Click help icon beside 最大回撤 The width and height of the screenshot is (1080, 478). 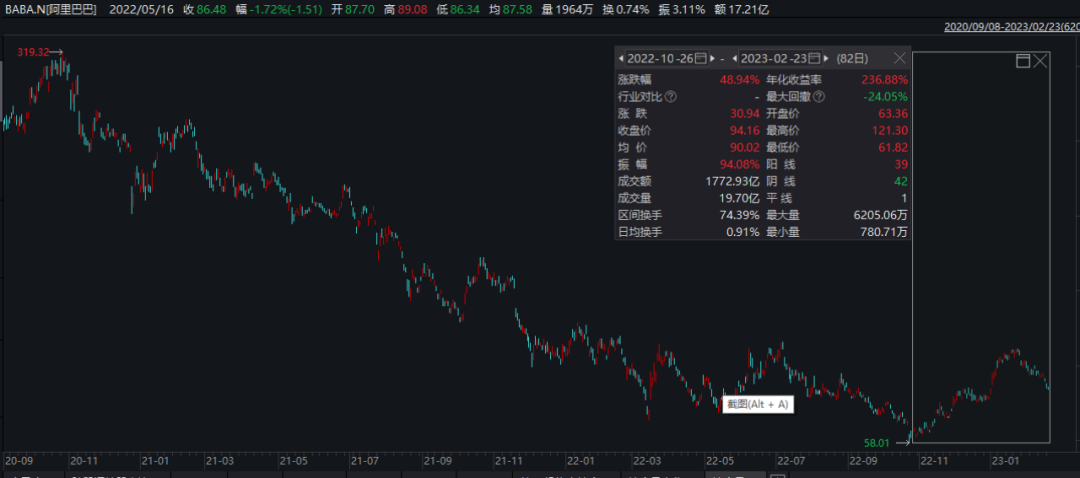[819, 97]
